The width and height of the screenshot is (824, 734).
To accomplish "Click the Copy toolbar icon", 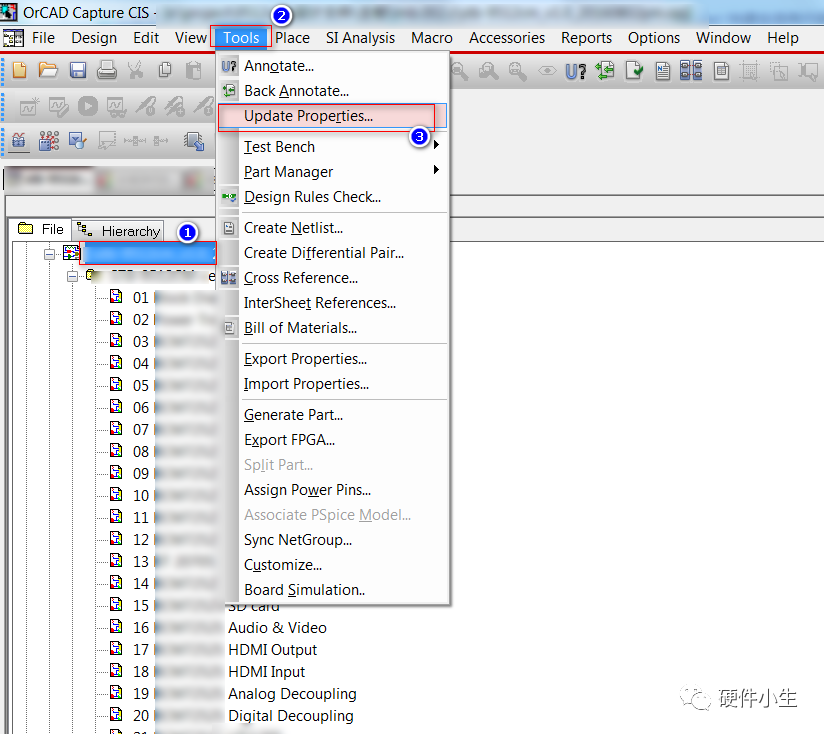I will coord(165,70).
